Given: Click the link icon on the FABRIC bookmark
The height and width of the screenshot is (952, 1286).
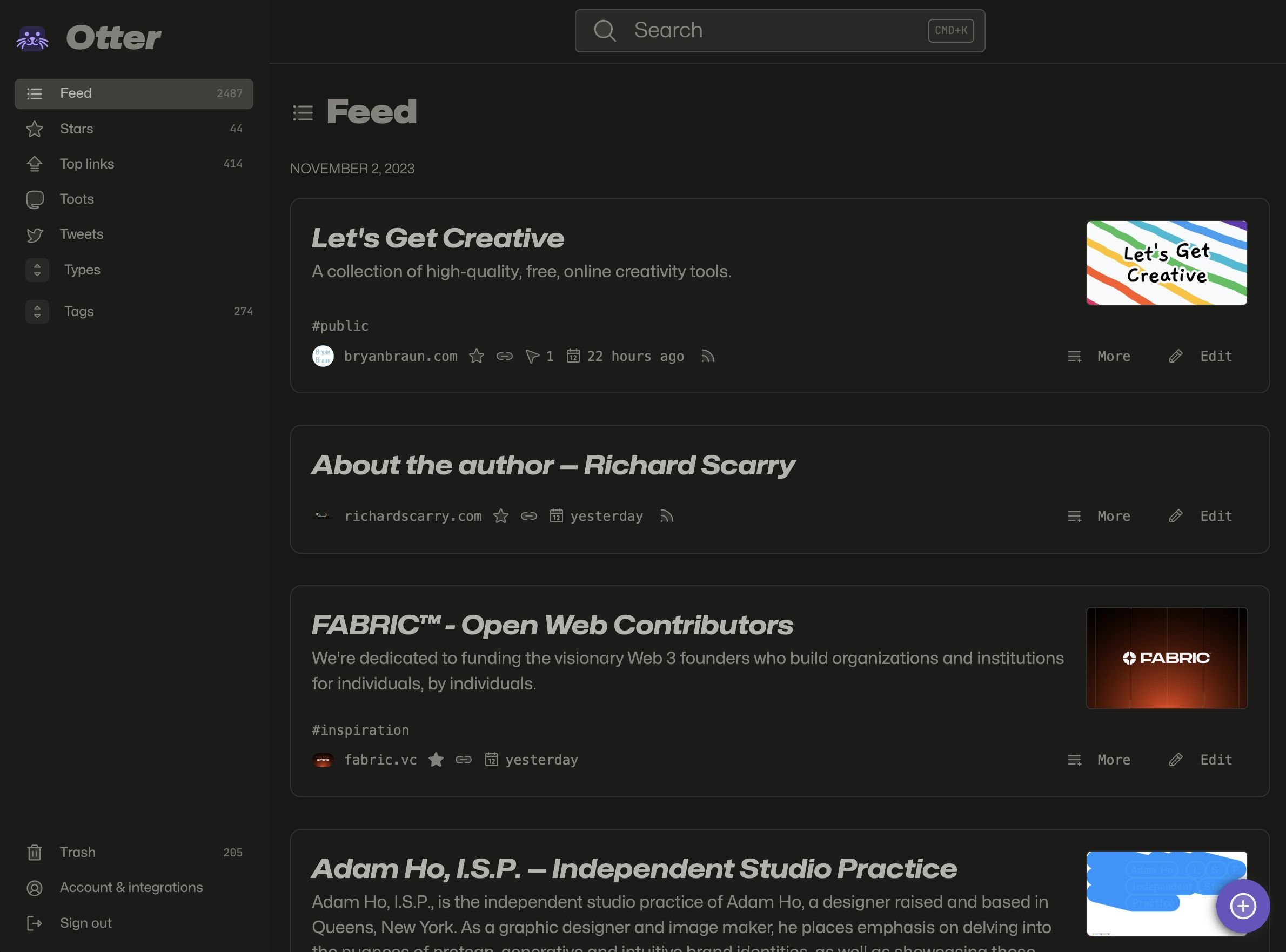Looking at the screenshot, I should pos(464,760).
